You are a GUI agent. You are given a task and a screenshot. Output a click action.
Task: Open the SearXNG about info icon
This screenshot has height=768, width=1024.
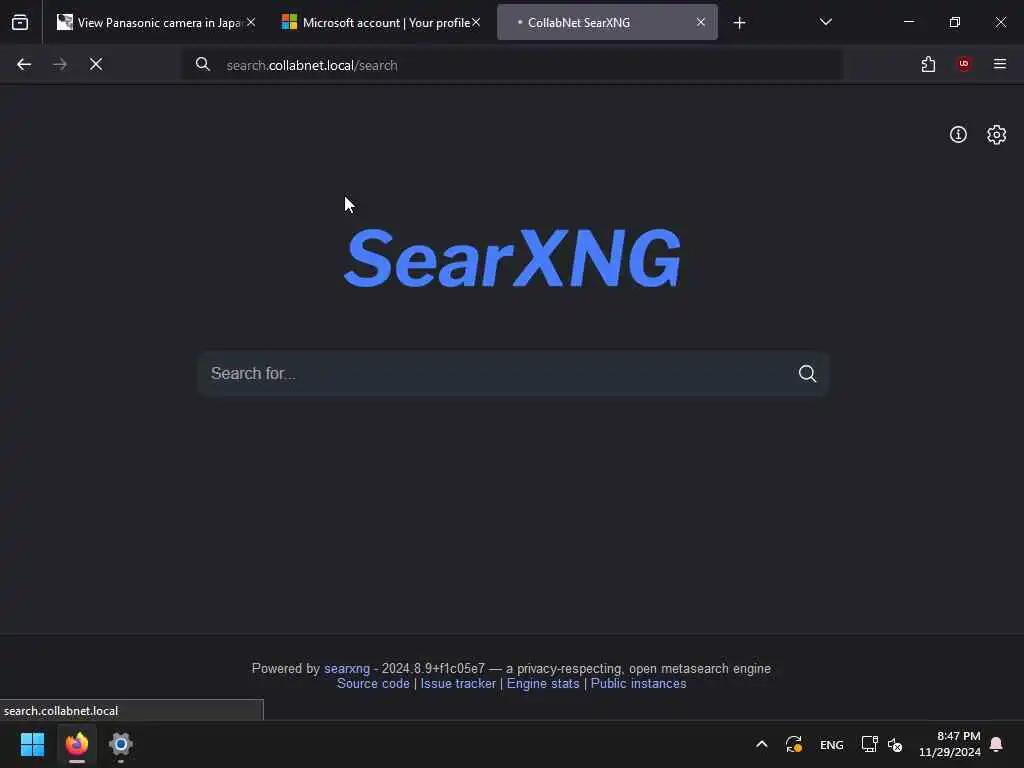click(x=958, y=135)
